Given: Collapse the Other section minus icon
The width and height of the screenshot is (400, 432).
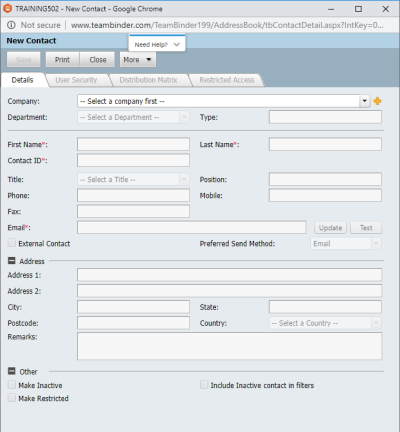Looking at the screenshot, I should pos(12,371).
